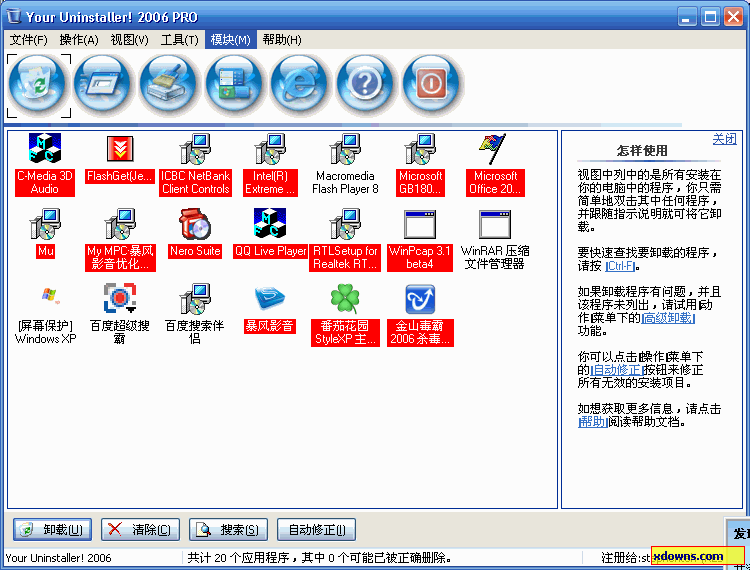Click the 帮助 link in help panel

(593, 422)
